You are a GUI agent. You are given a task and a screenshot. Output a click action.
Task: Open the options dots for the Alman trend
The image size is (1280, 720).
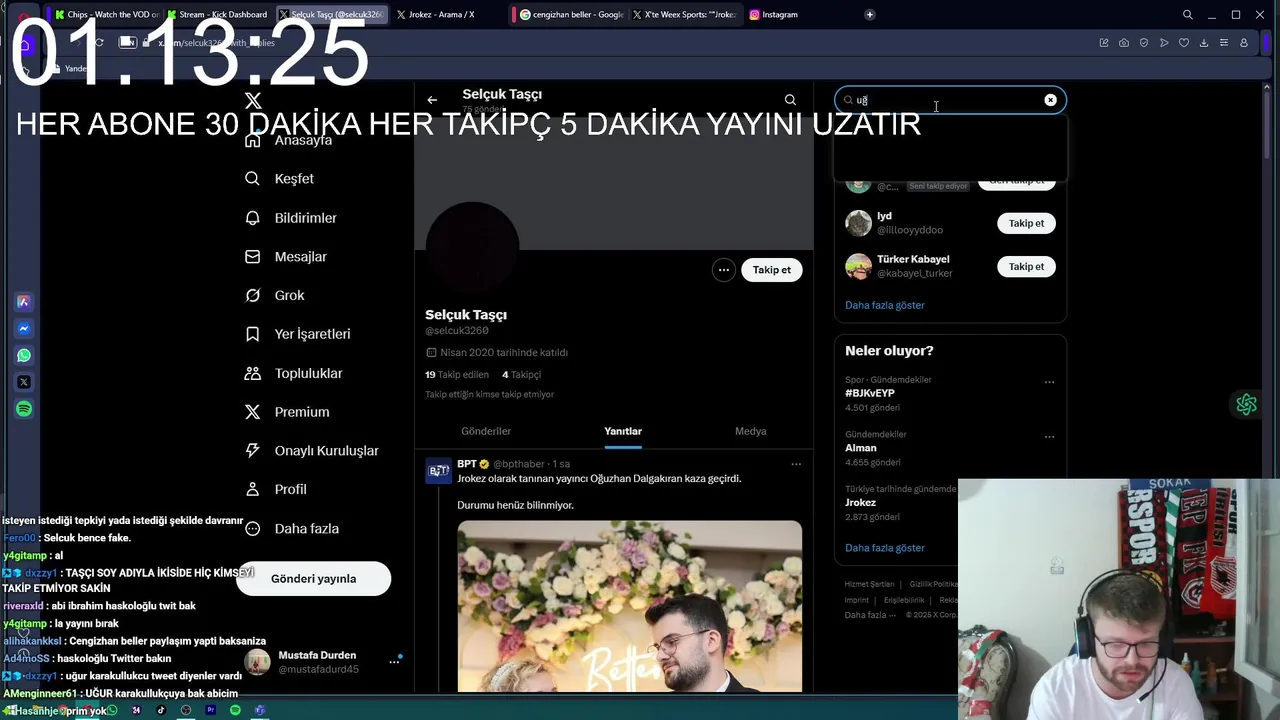(1049, 437)
